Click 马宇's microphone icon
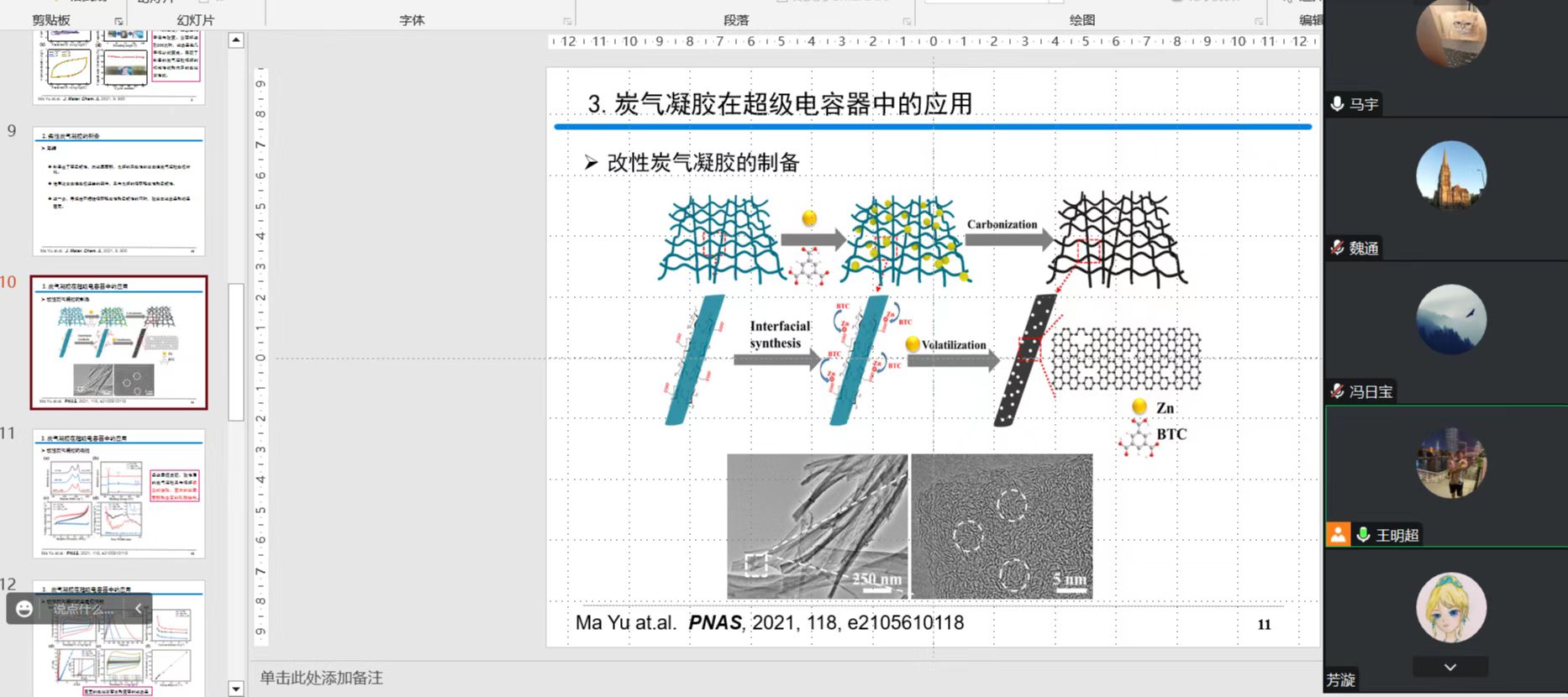 coord(1337,104)
